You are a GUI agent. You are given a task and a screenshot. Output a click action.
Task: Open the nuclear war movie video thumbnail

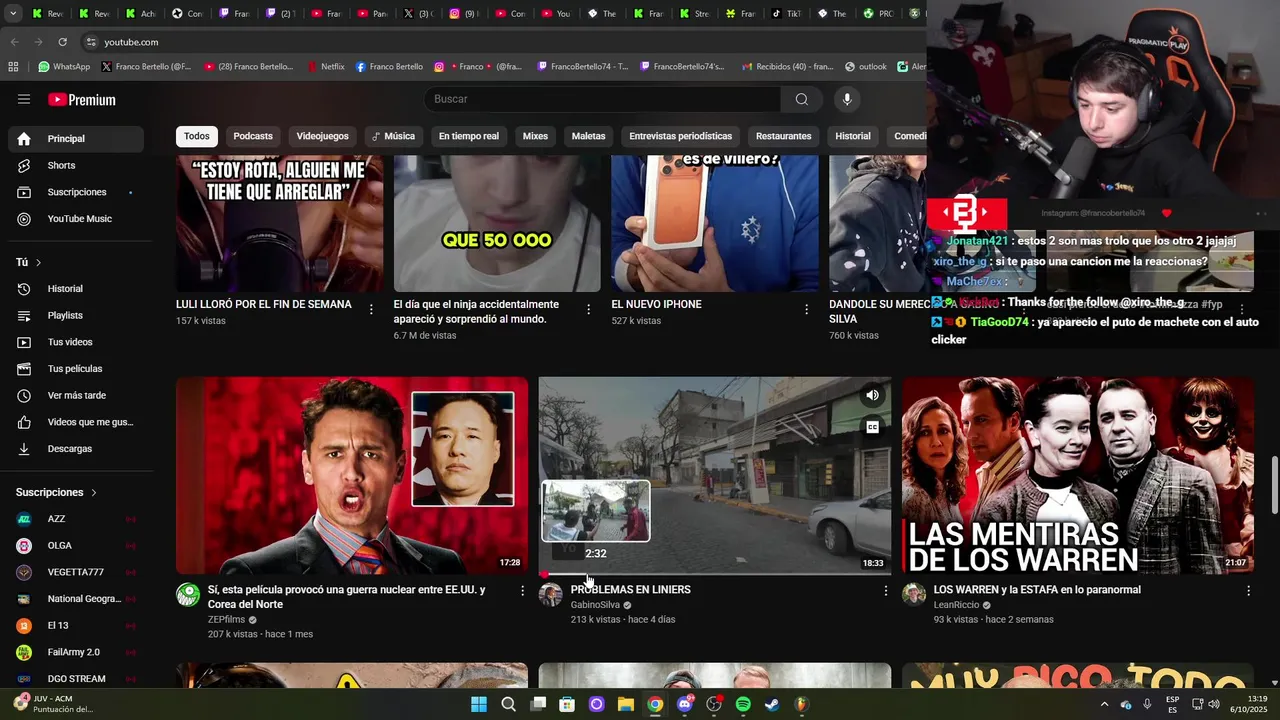352,476
